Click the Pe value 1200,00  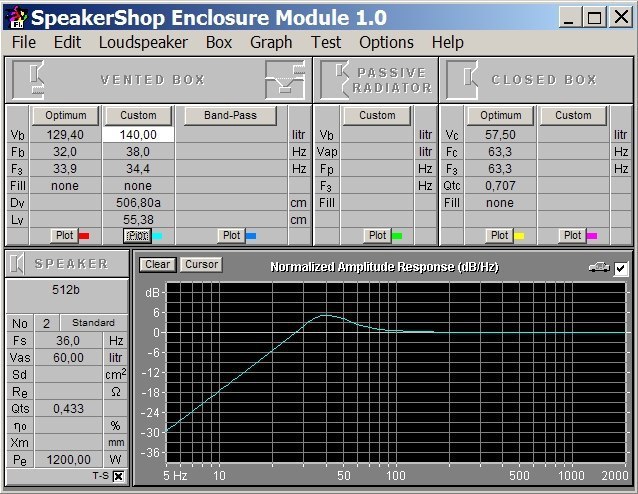tap(68, 460)
